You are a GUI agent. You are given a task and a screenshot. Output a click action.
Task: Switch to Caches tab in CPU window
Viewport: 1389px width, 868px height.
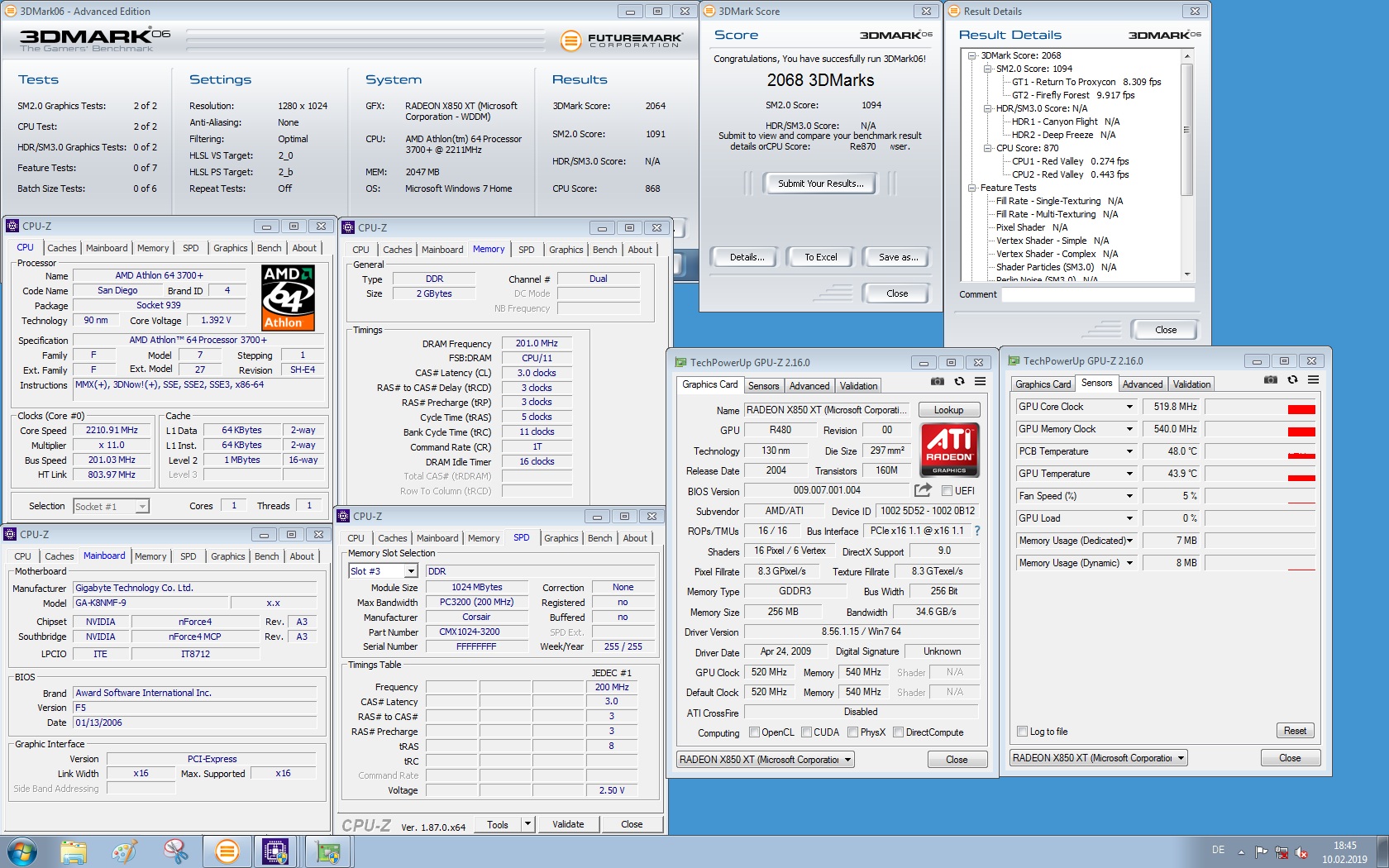pyautogui.click(x=61, y=248)
